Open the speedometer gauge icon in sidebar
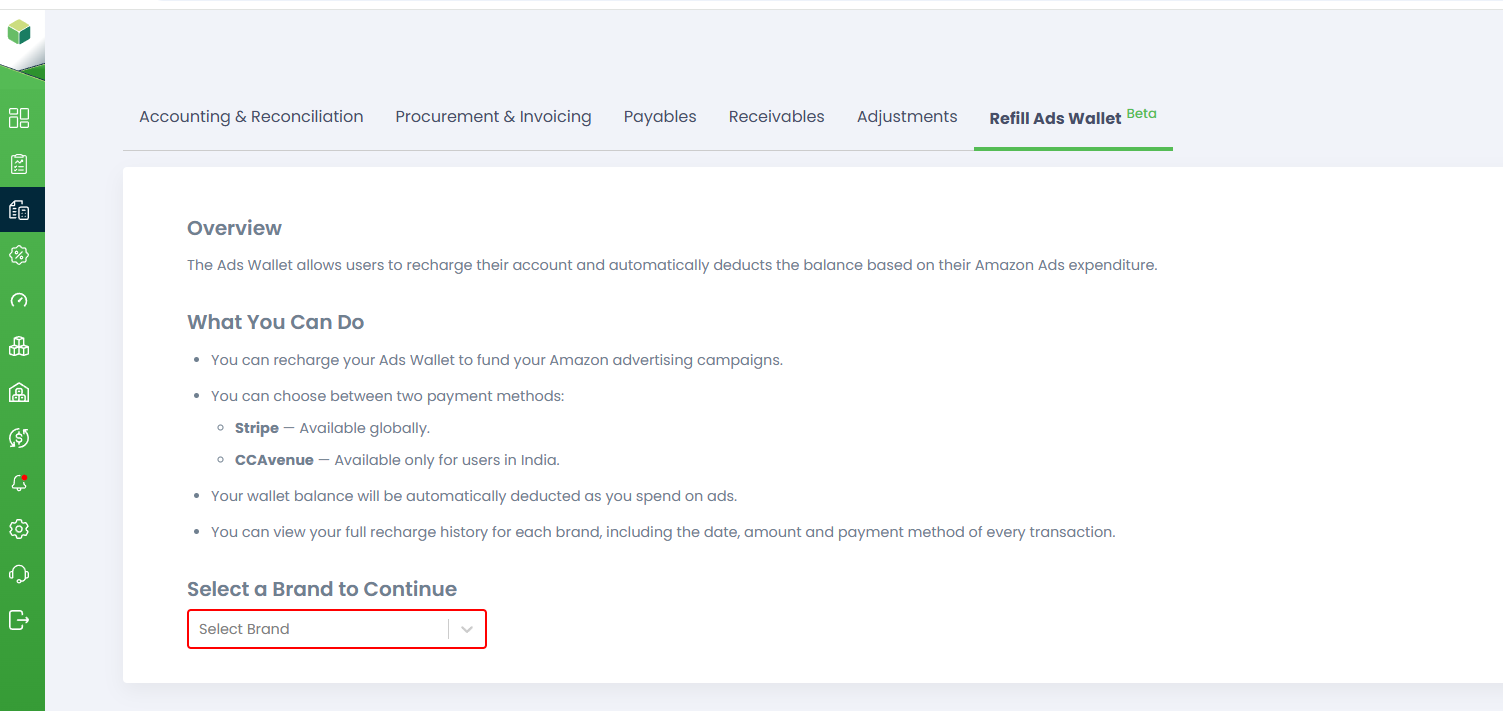The height and width of the screenshot is (711, 1503). point(19,301)
